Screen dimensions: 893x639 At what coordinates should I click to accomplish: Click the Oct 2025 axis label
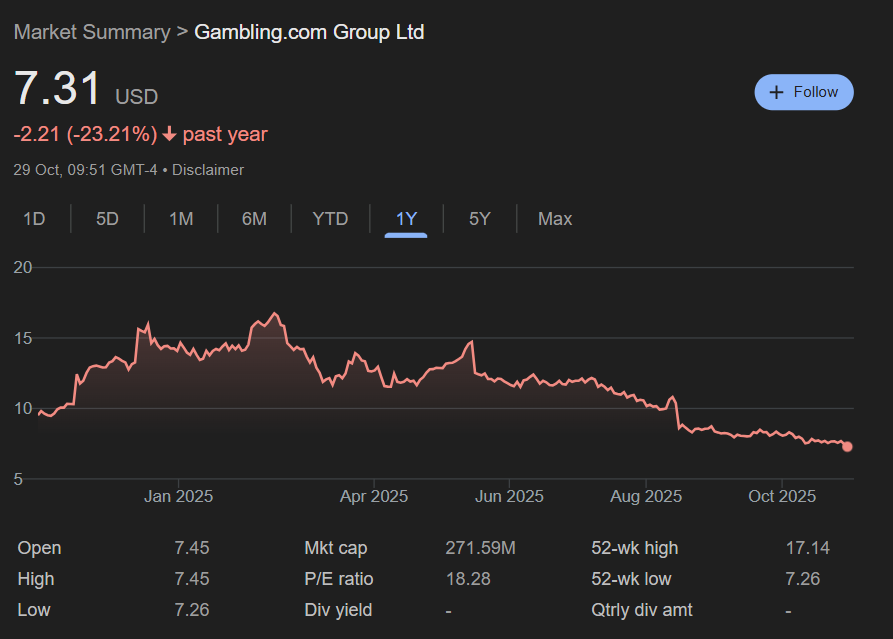tap(782, 497)
